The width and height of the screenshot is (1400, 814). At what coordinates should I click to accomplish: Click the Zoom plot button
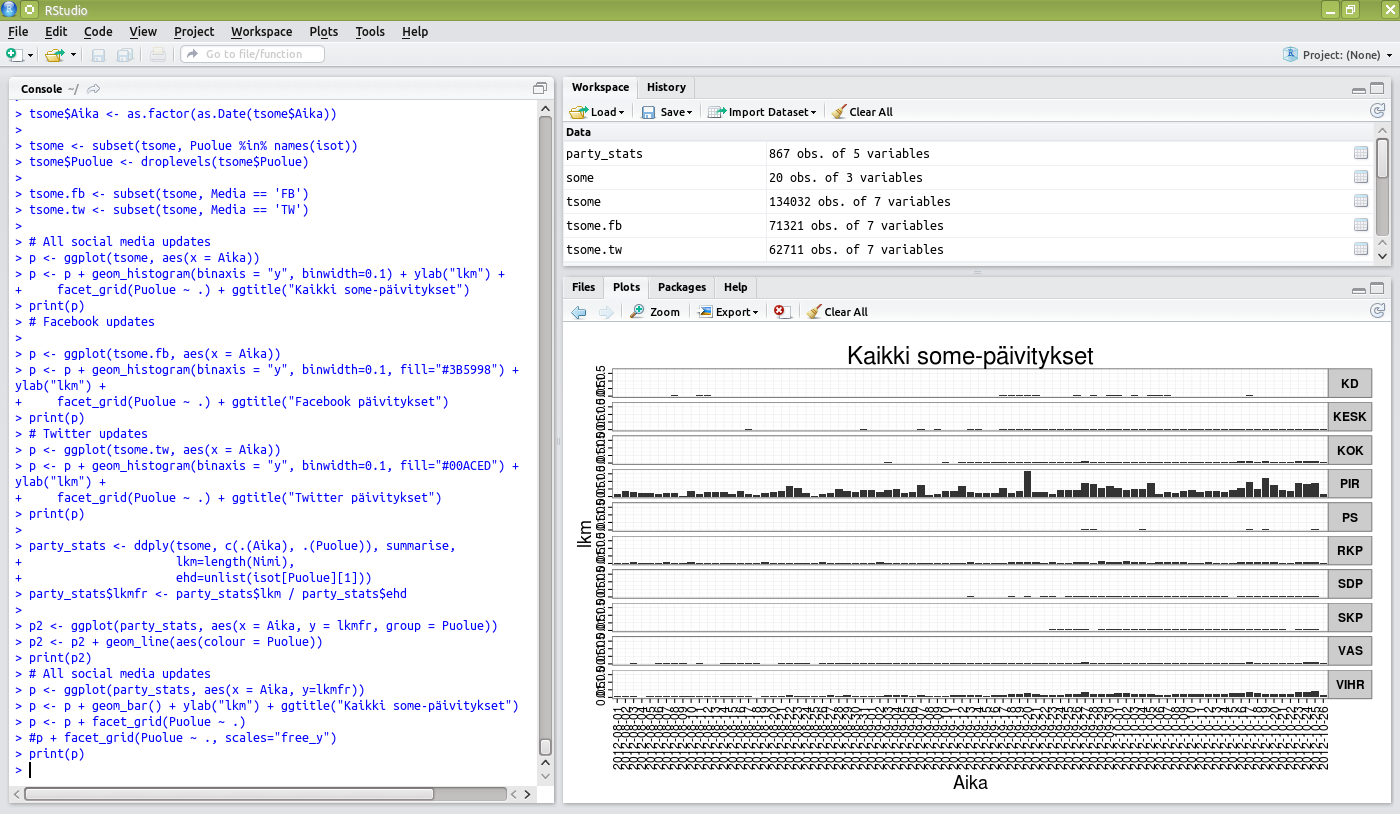point(655,312)
